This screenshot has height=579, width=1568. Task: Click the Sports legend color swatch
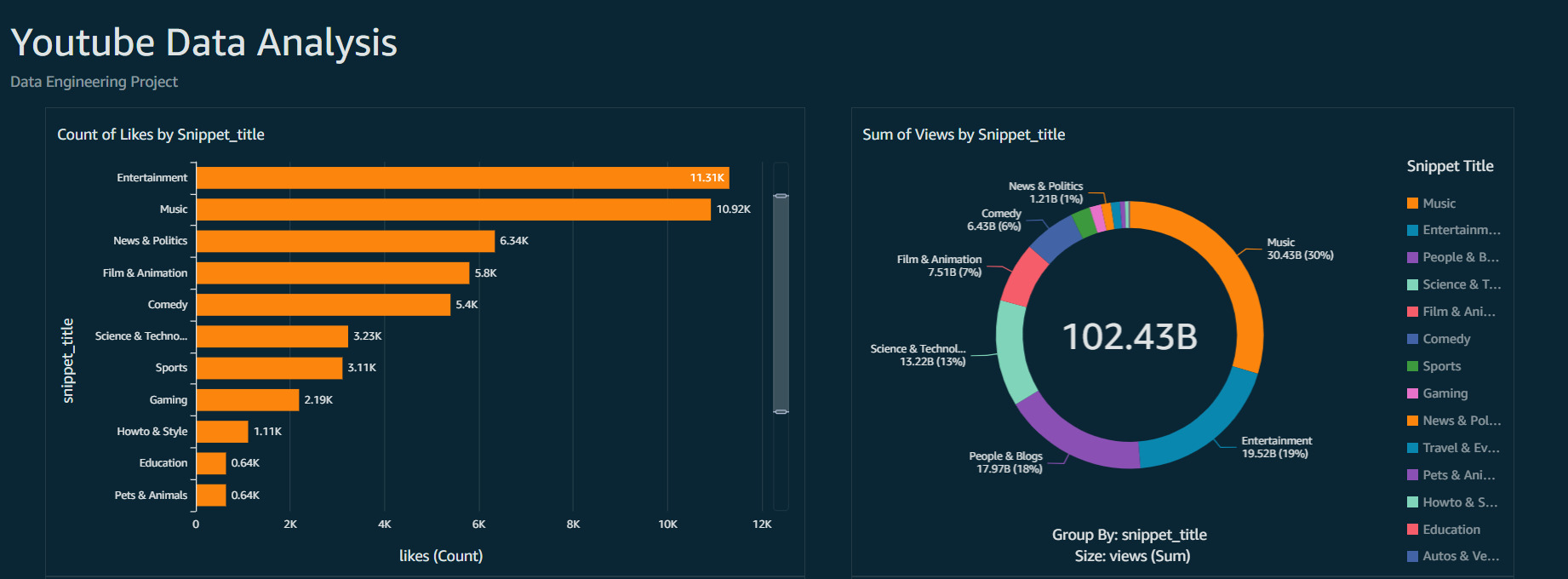coord(1412,367)
